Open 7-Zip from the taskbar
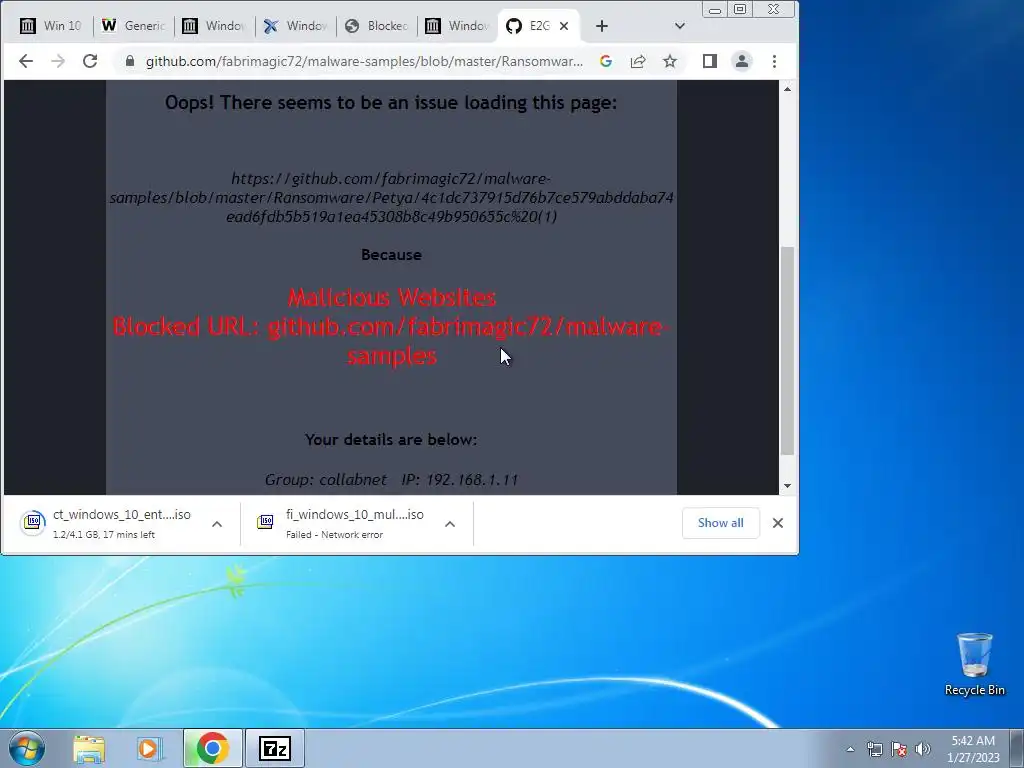The height and width of the screenshot is (768, 1024). point(274,748)
